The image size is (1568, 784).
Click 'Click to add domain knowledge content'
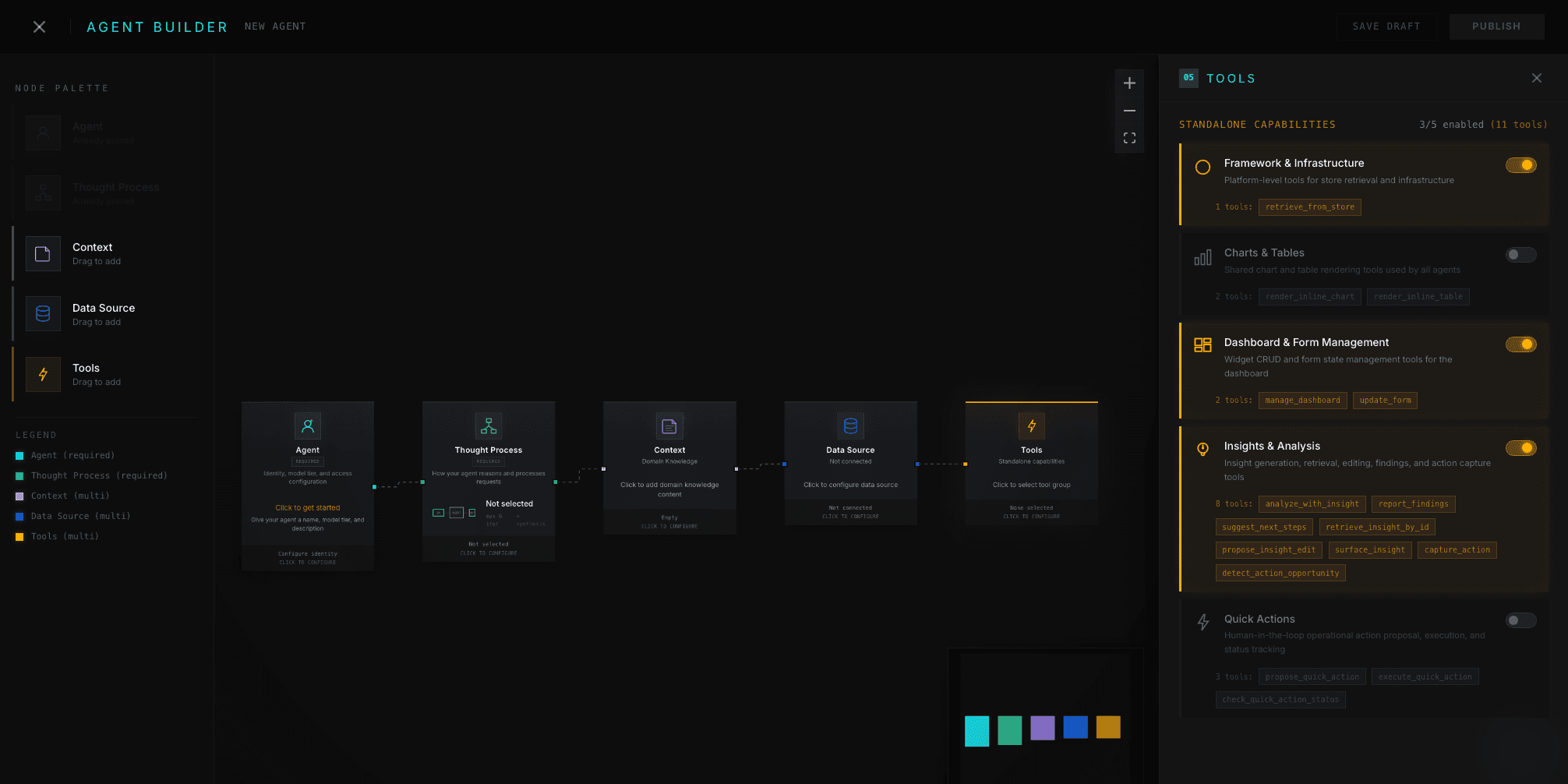669,489
